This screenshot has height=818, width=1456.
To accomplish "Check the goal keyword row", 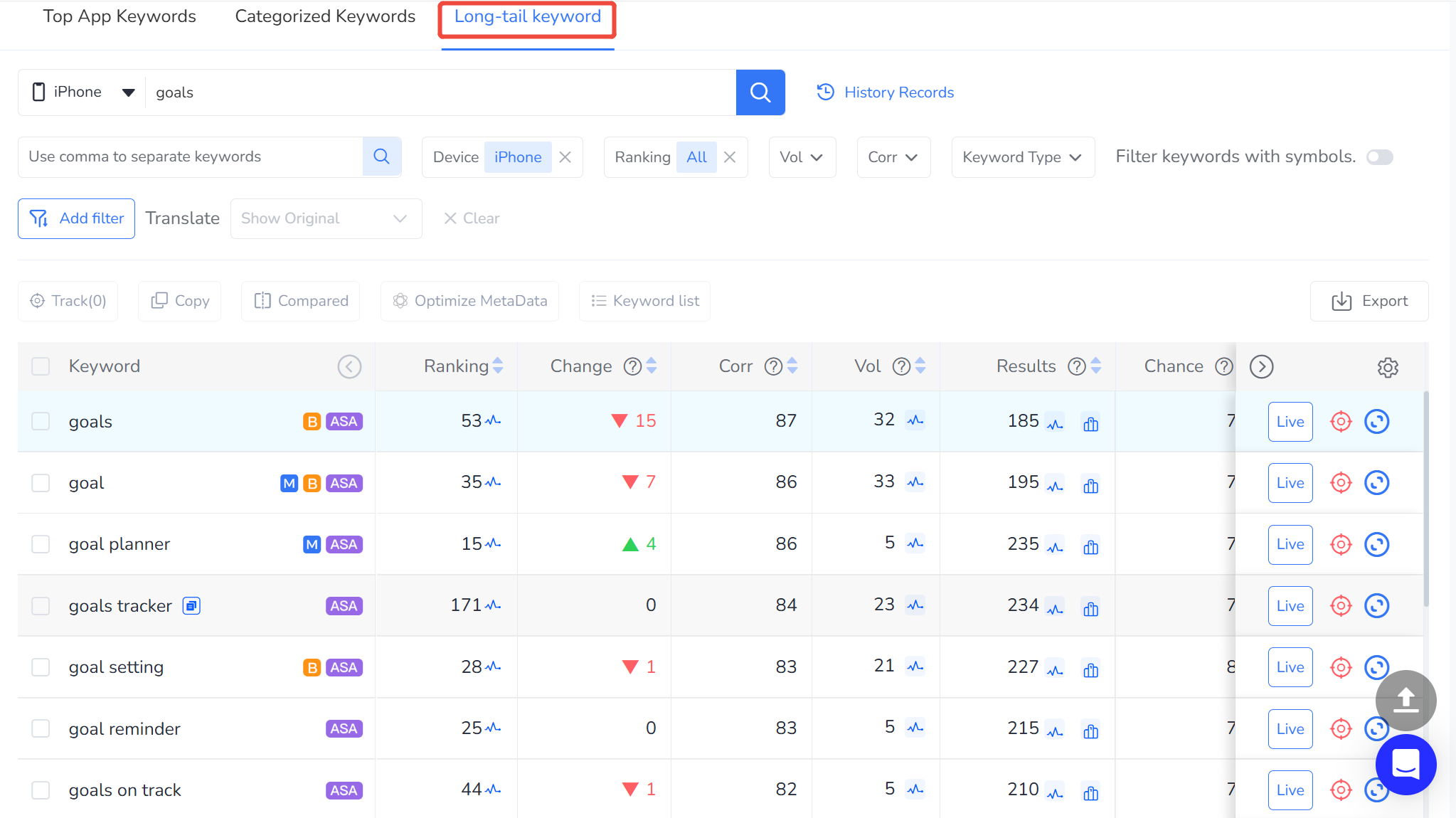I will click(x=41, y=483).
